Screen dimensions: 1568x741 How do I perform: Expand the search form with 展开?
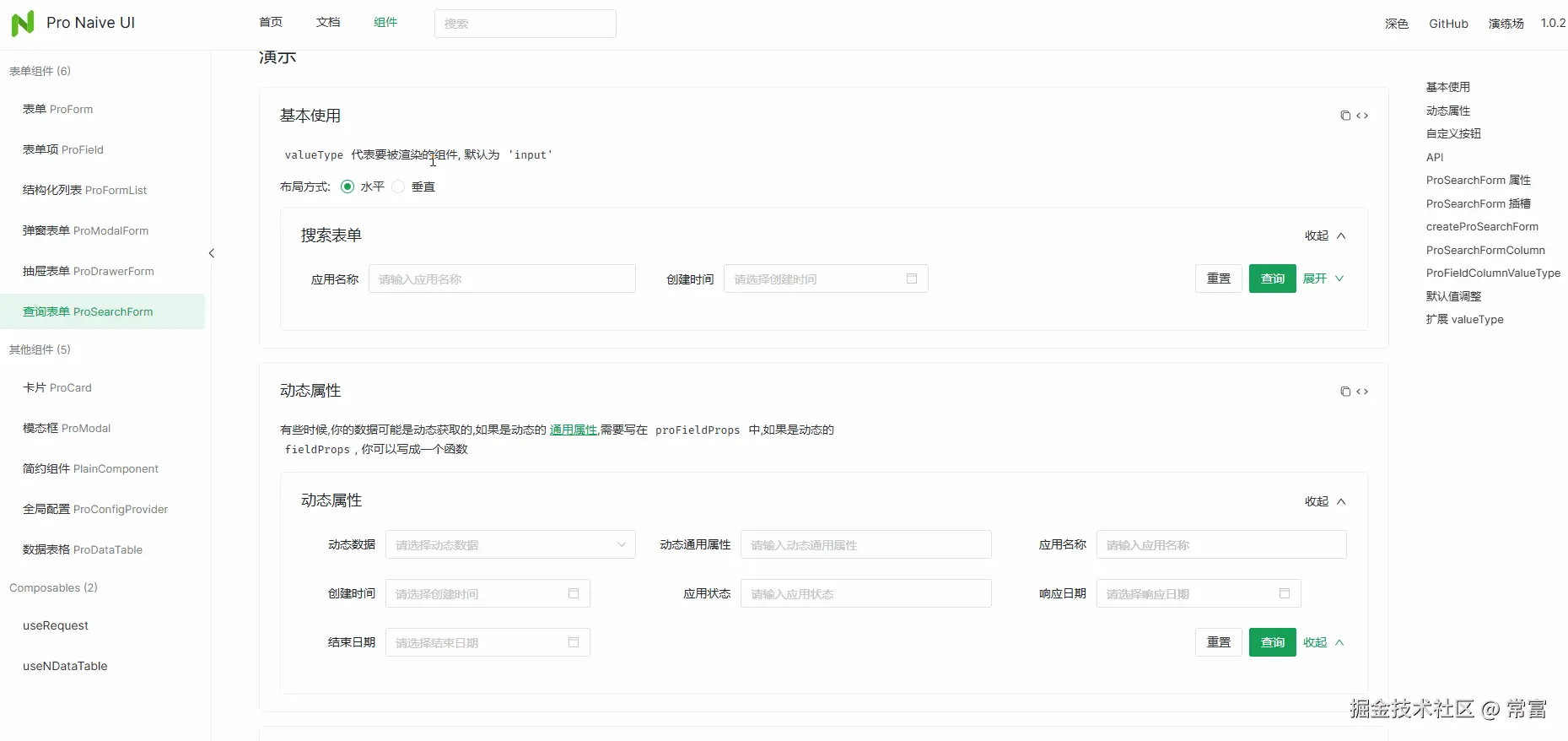[x=1323, y=279]
